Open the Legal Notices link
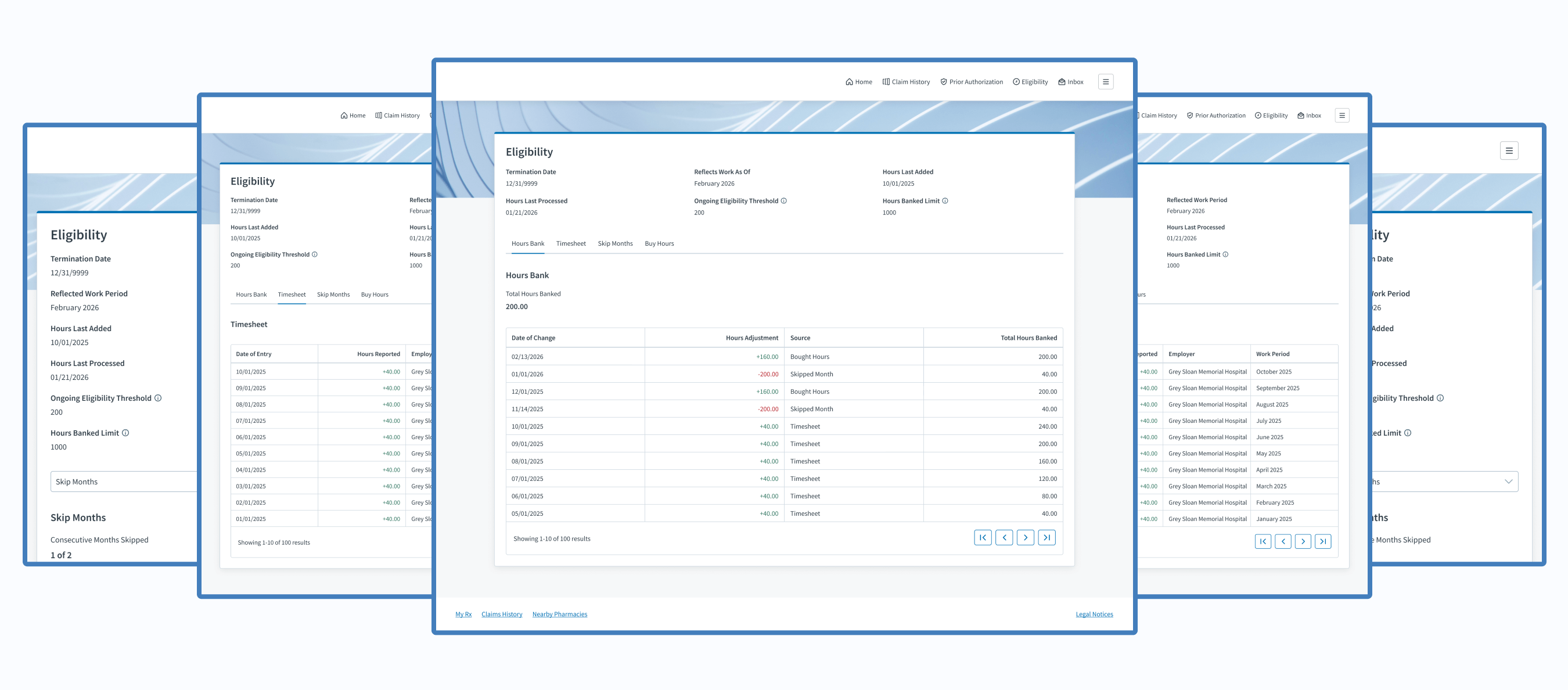 pyautogui.click(x=1094, y=614)
